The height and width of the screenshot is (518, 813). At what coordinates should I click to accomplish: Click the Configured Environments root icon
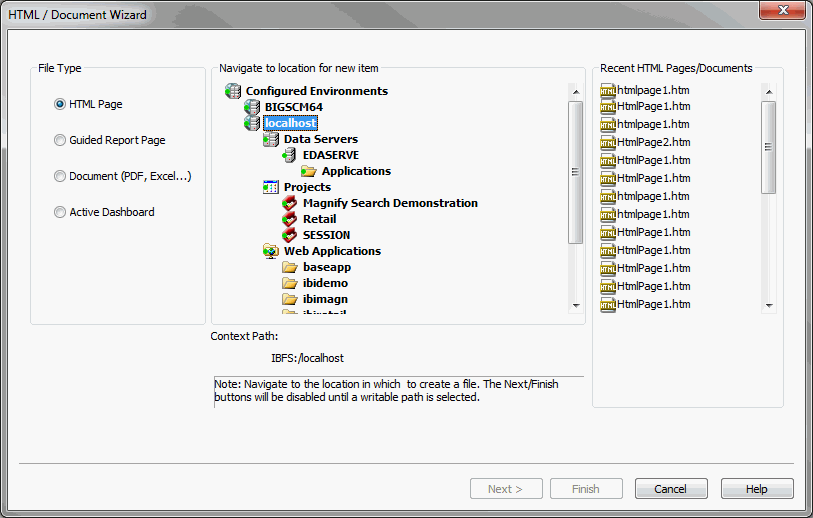(233, 91)
